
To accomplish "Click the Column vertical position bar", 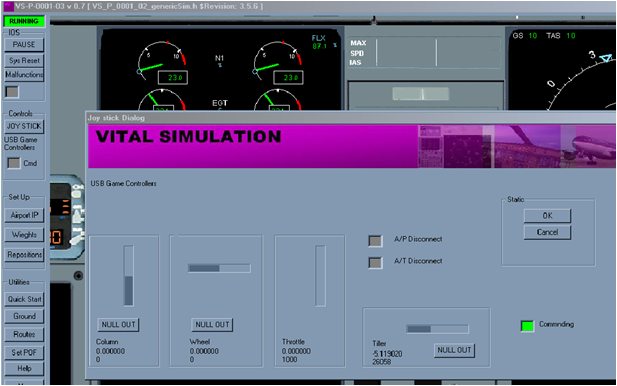I will 128,275.
